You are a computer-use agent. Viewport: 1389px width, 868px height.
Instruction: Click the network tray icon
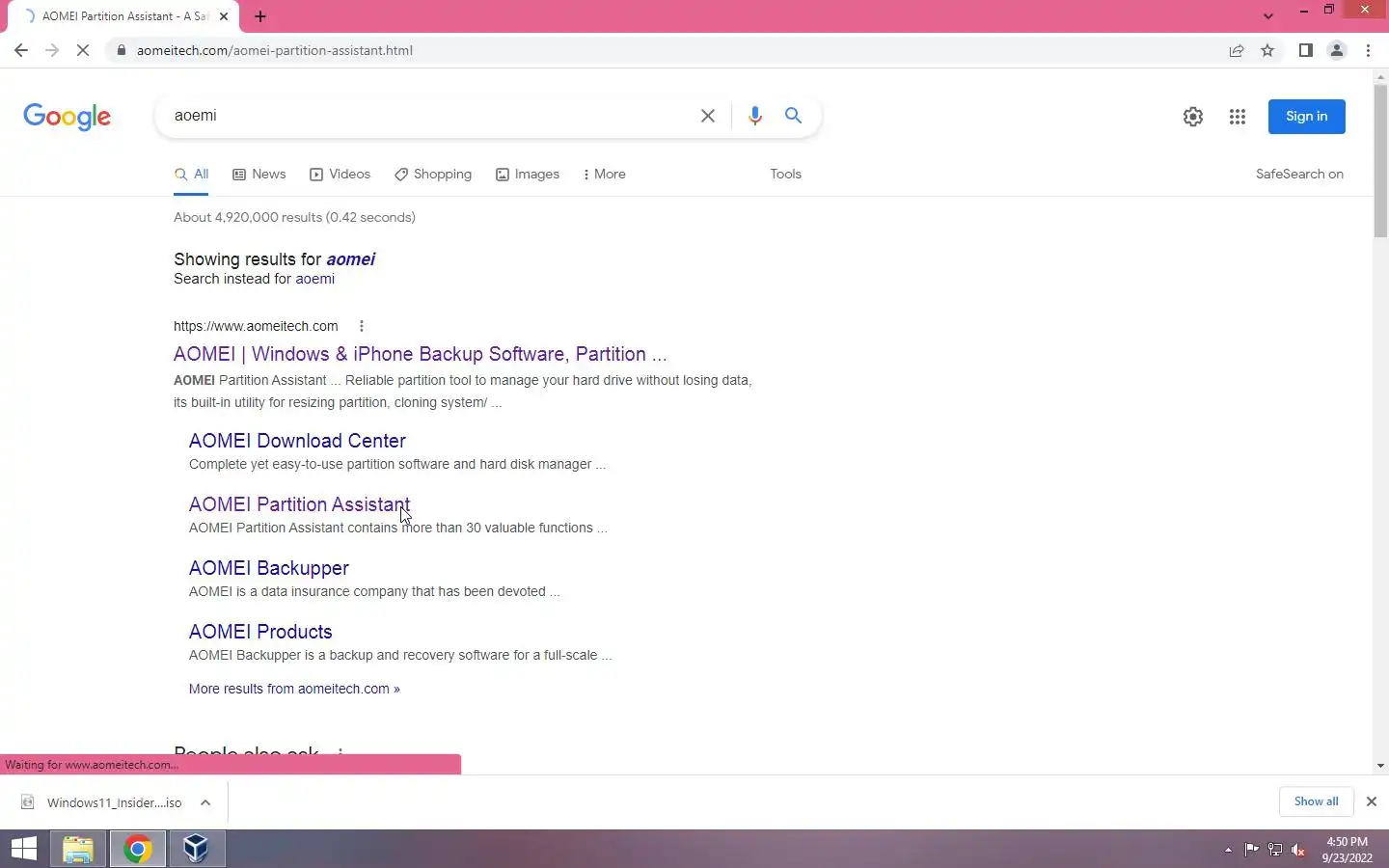point(1274,850)
